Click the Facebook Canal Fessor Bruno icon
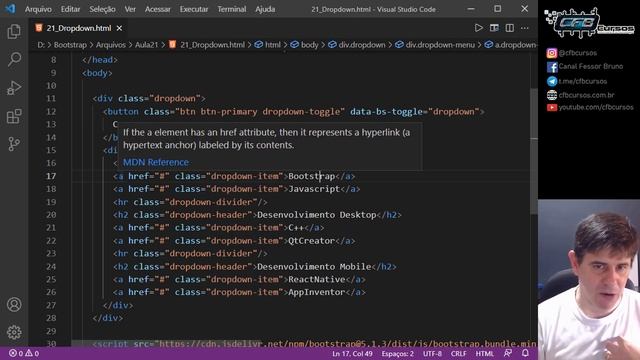This screenshot has height=360, width=640. click(552, 67)
